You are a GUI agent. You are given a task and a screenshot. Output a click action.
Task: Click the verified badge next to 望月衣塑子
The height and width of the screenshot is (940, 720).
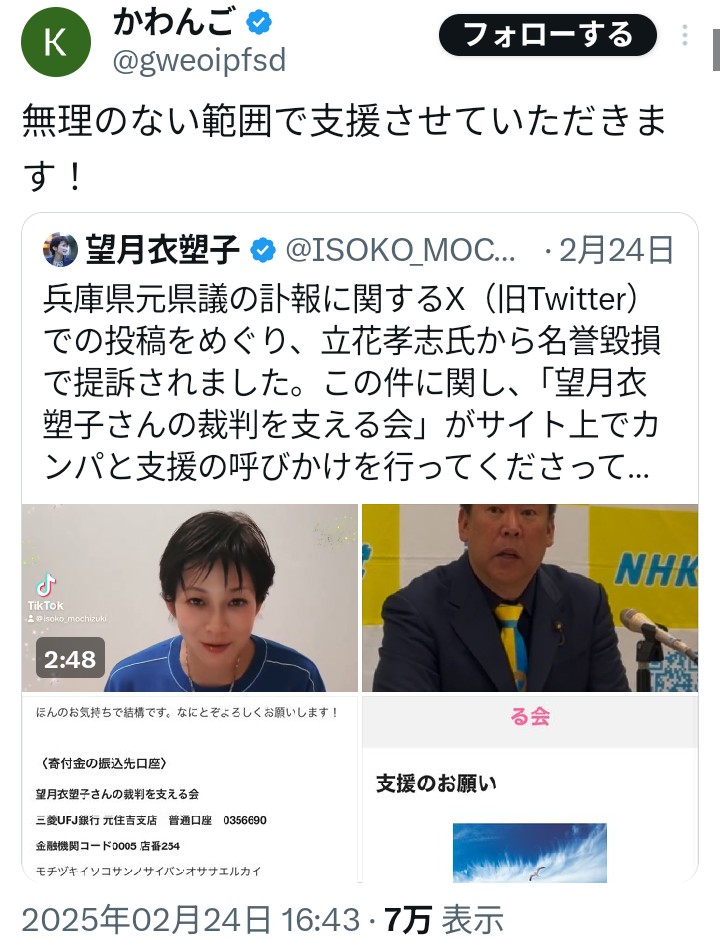(x=263, y=251)
